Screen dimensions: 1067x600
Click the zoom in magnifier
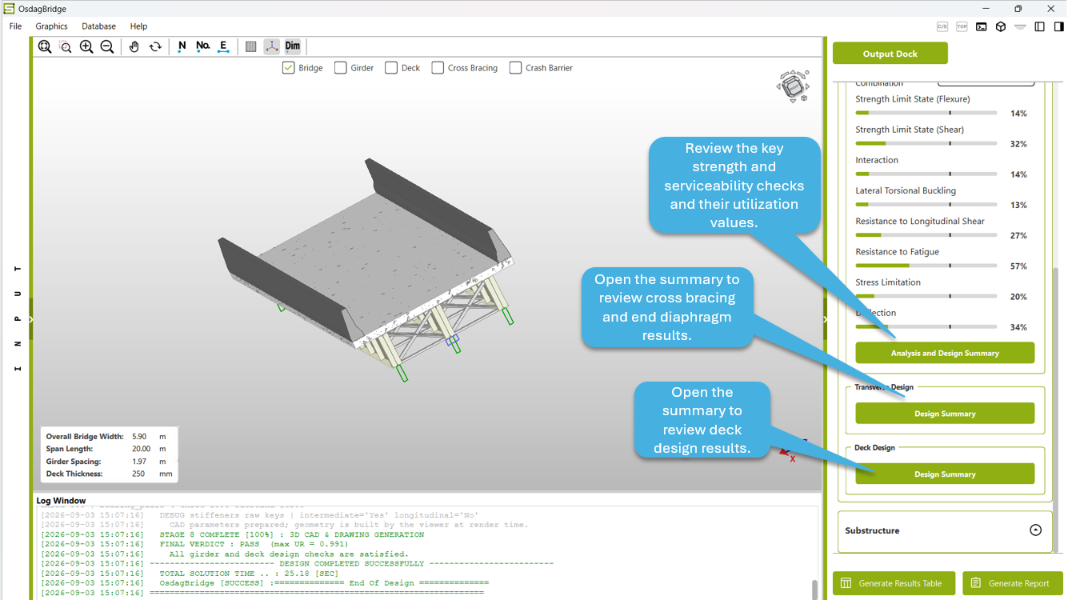click(86, 46)
